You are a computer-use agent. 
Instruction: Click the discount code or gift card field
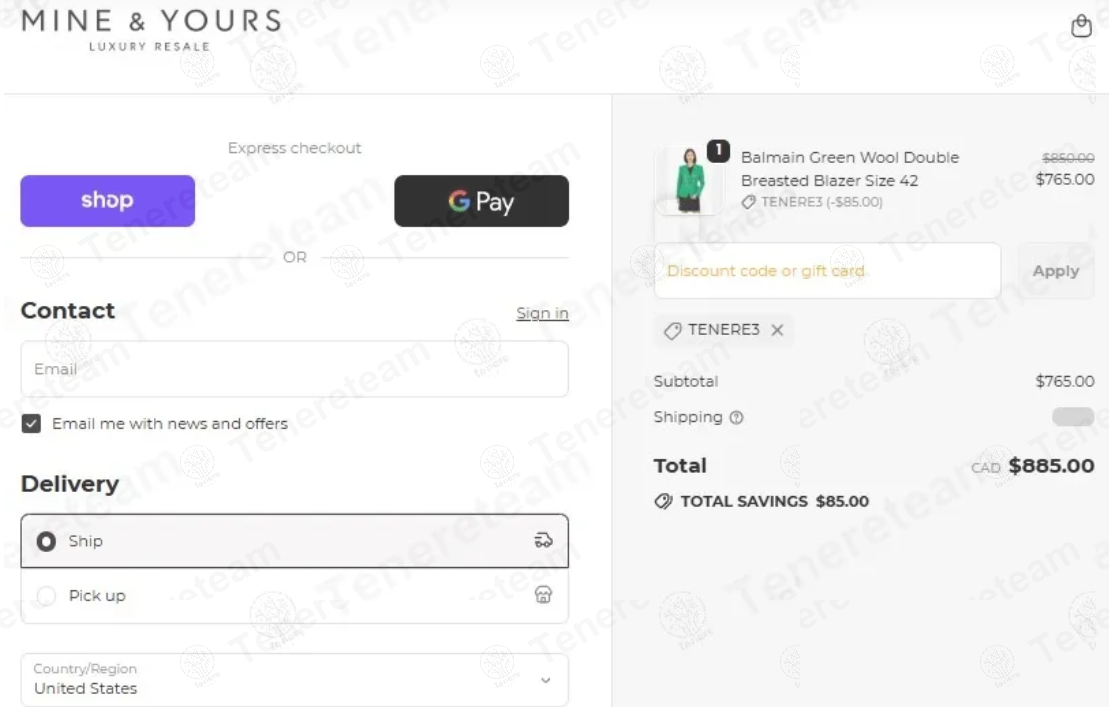pos(827,271)
